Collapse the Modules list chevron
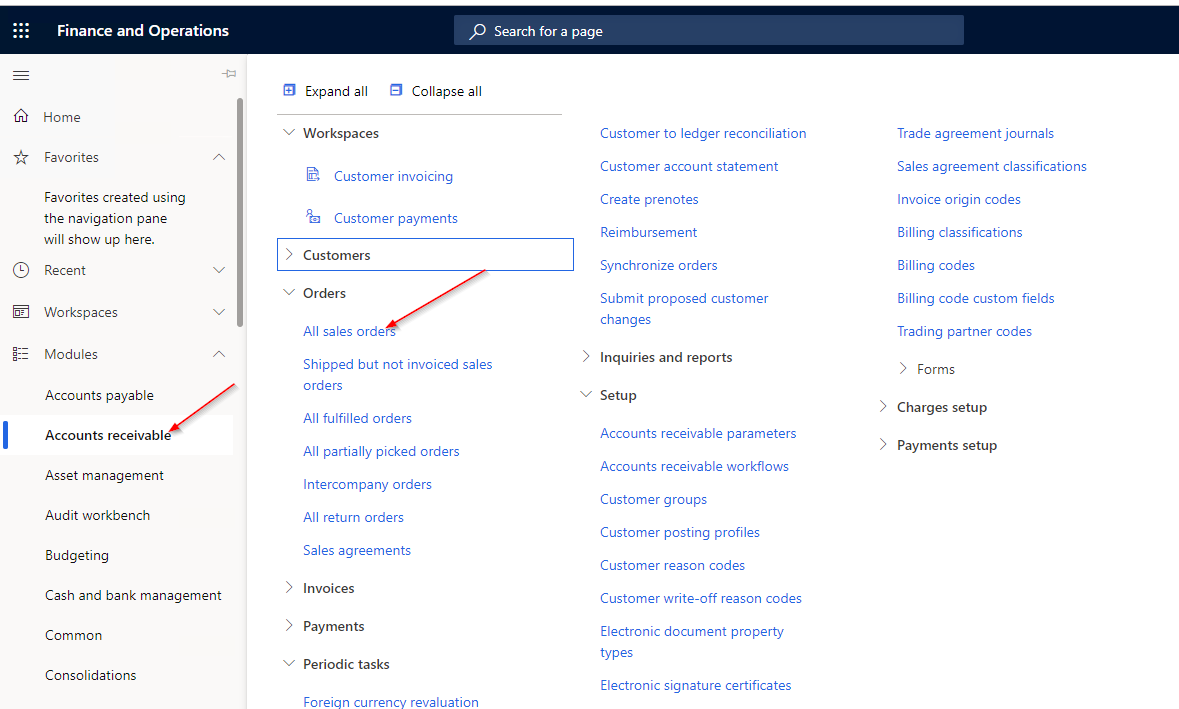 pyautogui.click(x=219, y=354)
